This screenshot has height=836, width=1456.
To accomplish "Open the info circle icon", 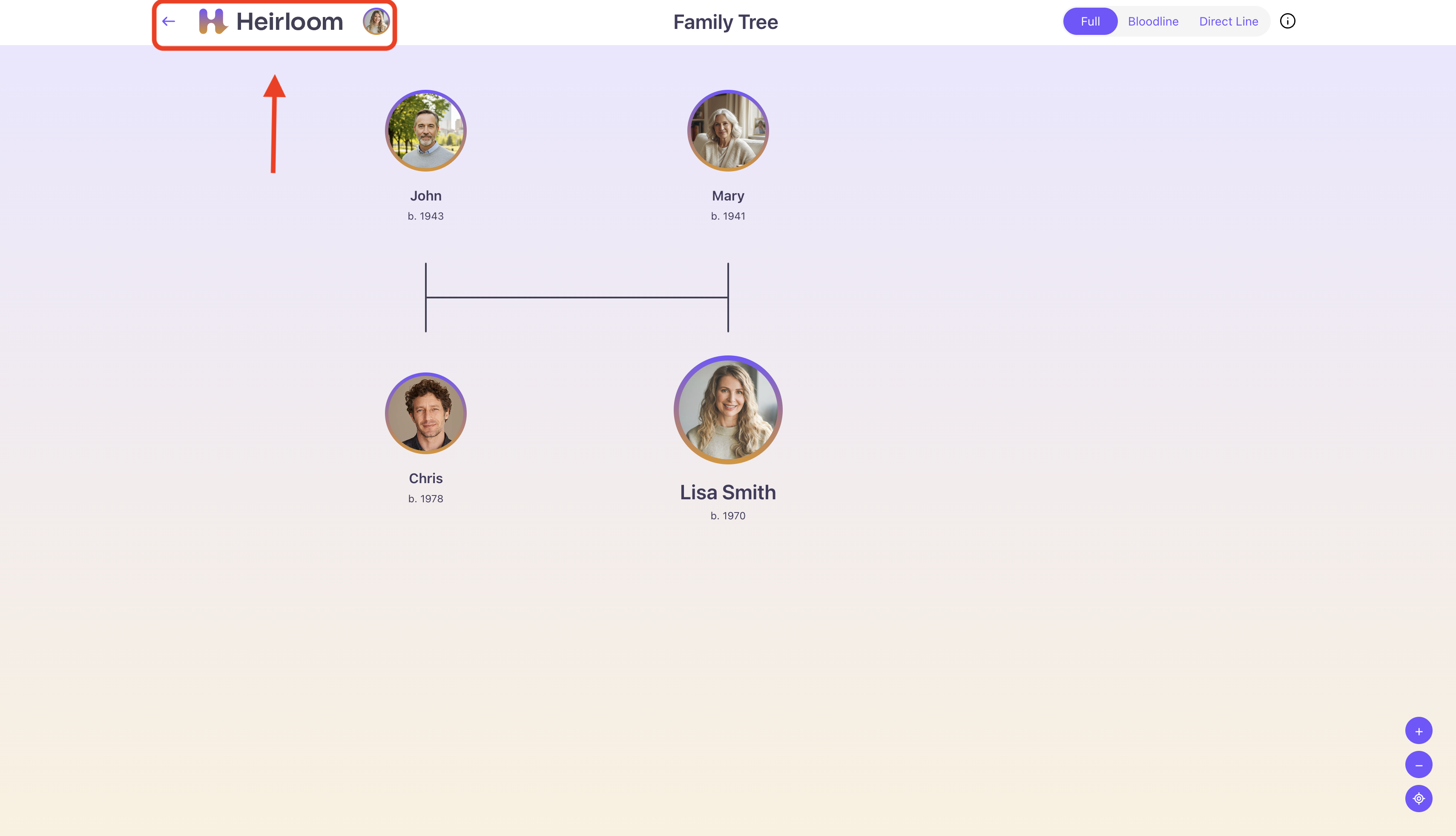I will pos(1288,21).
